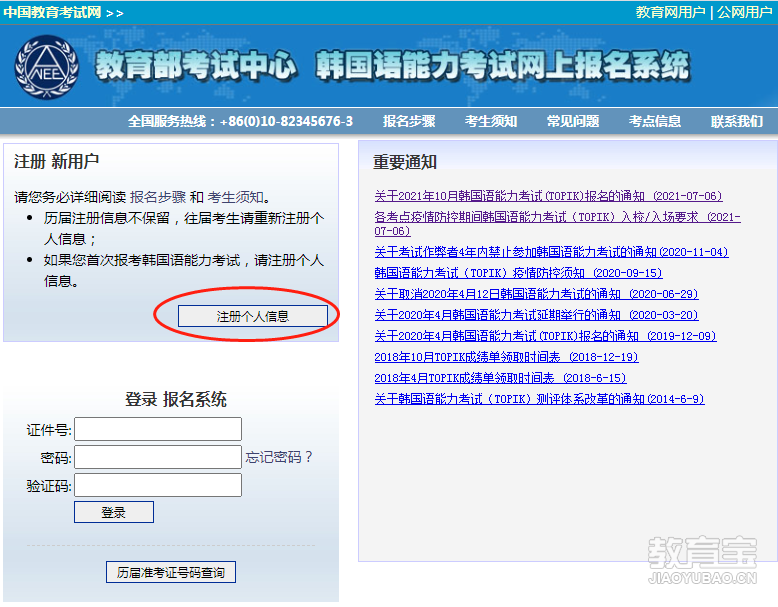
Task: Go to 联系我们 navigation item
Action: click(x=737, y=121)
